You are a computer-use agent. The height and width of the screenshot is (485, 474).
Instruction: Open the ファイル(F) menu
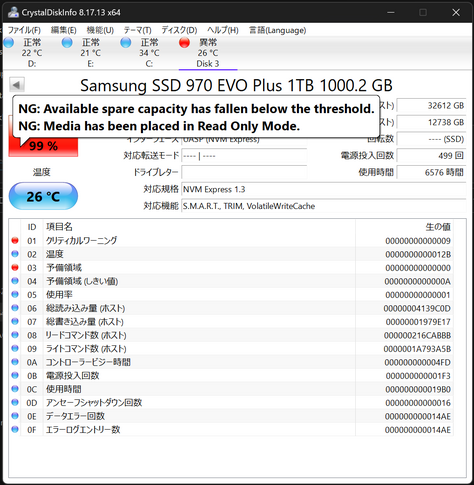tap(24, 30)
